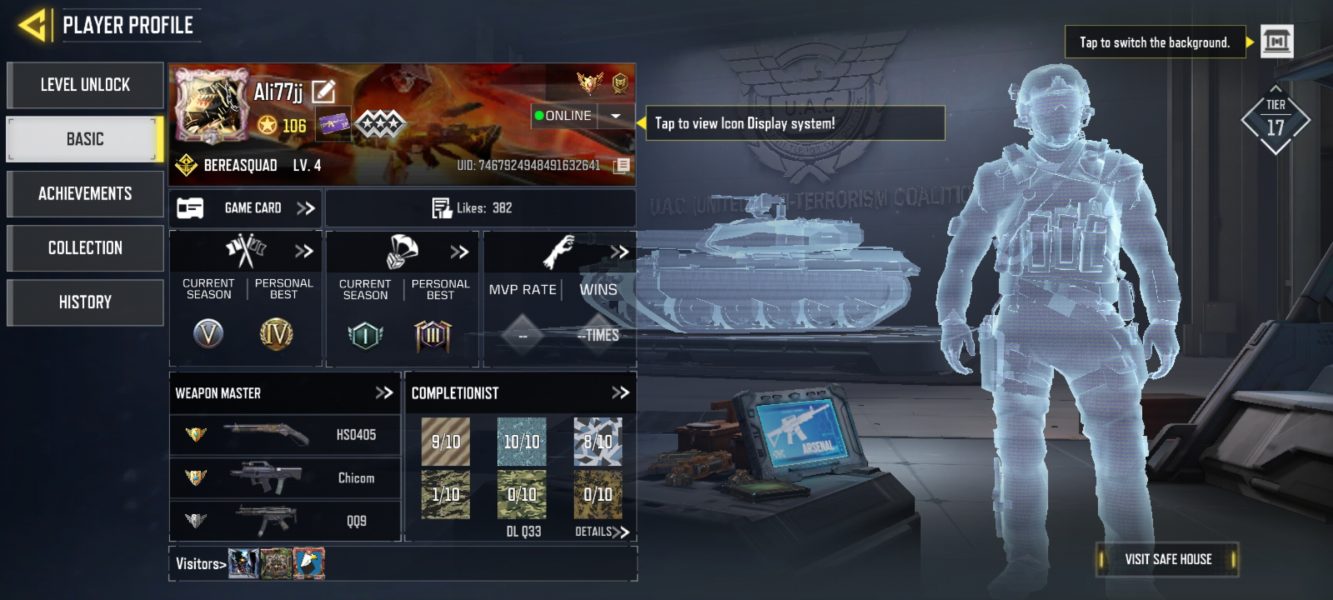
Task: Open the Game Card button
Action: point(245,208)
